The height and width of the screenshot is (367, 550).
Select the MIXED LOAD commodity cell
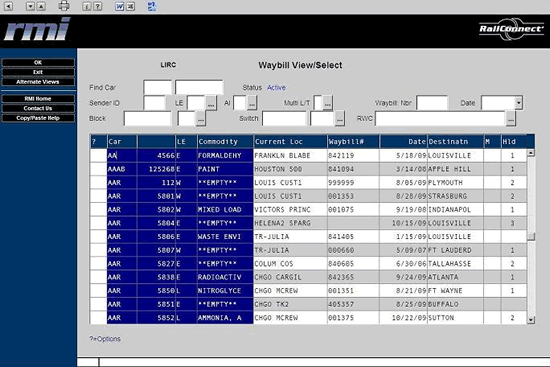[x=225, y=209]
